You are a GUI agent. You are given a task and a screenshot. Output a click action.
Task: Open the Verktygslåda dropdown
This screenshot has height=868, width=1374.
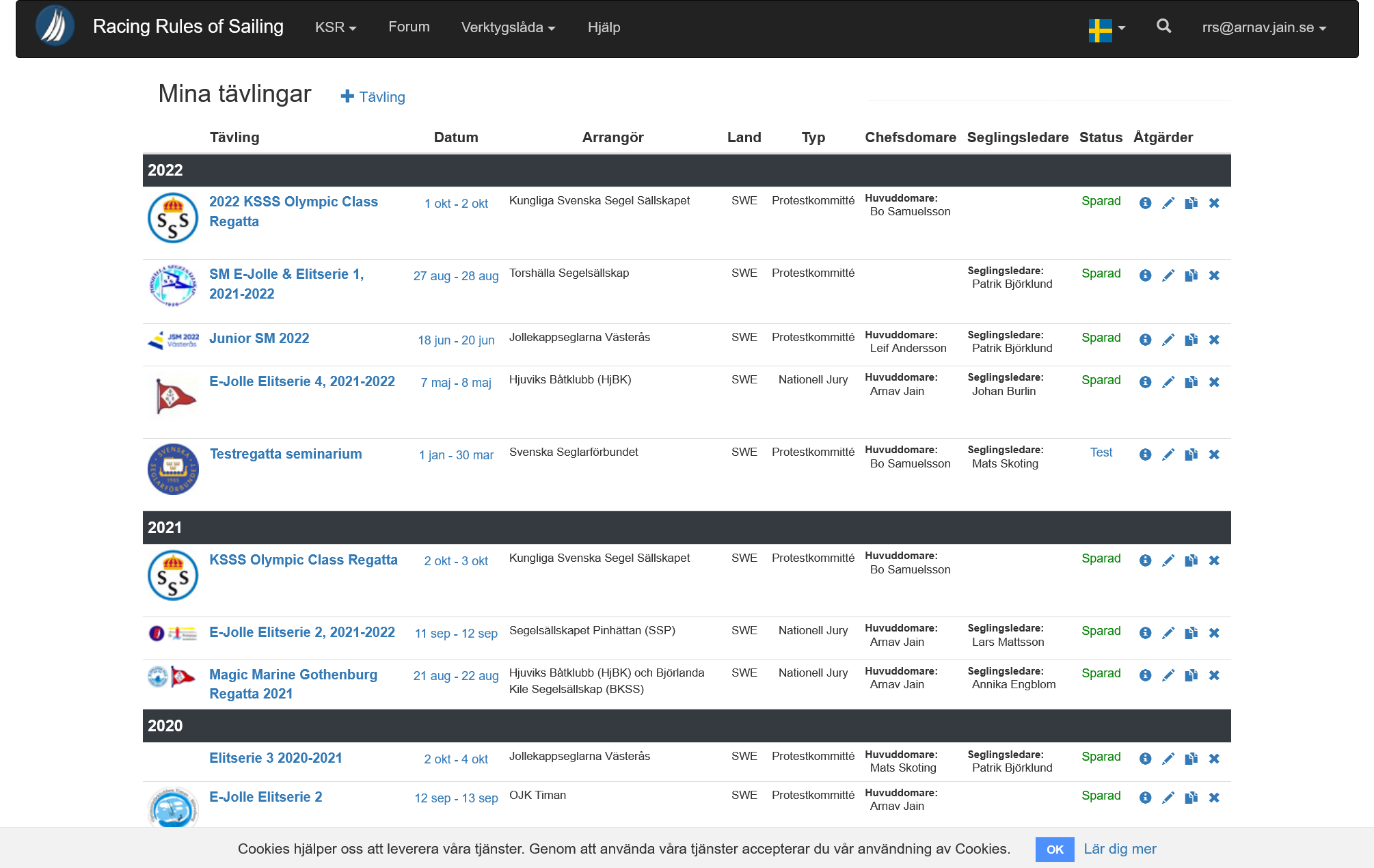pyautogui.click(x=508, y=27)
